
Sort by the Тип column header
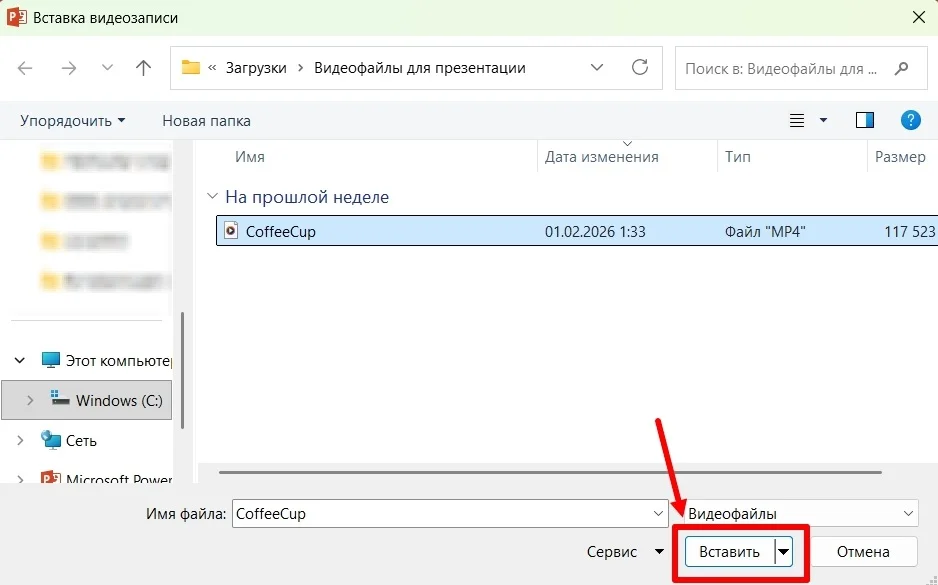tap(738, 157)
